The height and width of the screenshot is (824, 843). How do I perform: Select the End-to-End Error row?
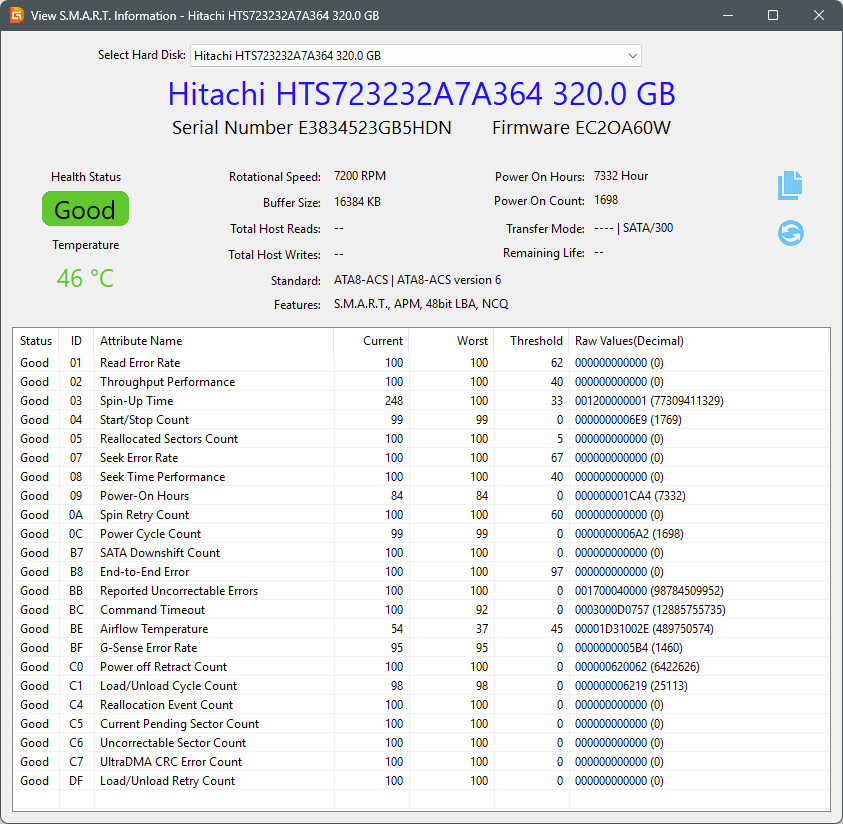pyautogui.click(x=421, y=572)
